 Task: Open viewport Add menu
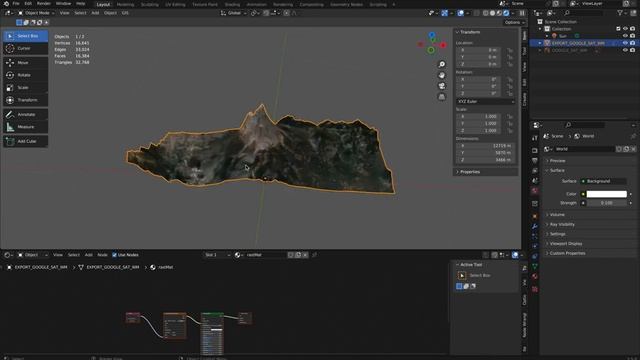click(x=95, y=13)
